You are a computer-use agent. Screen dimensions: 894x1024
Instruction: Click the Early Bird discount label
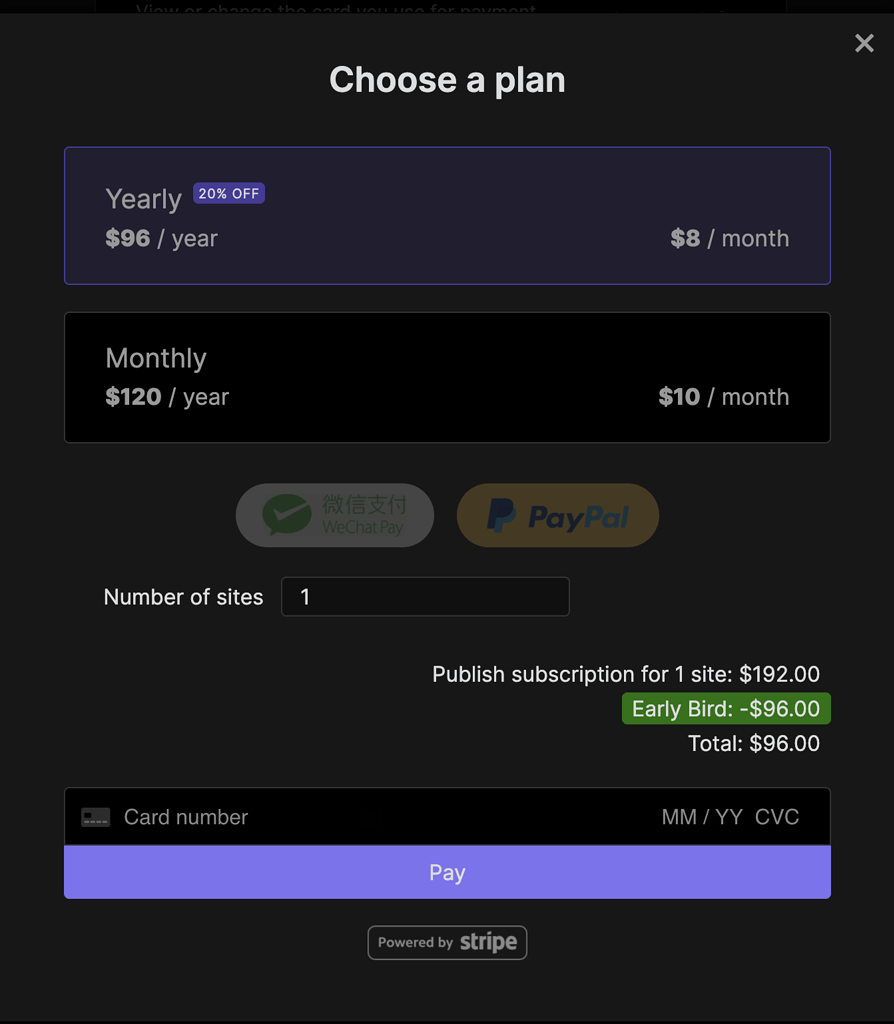[x=726, y=708]
